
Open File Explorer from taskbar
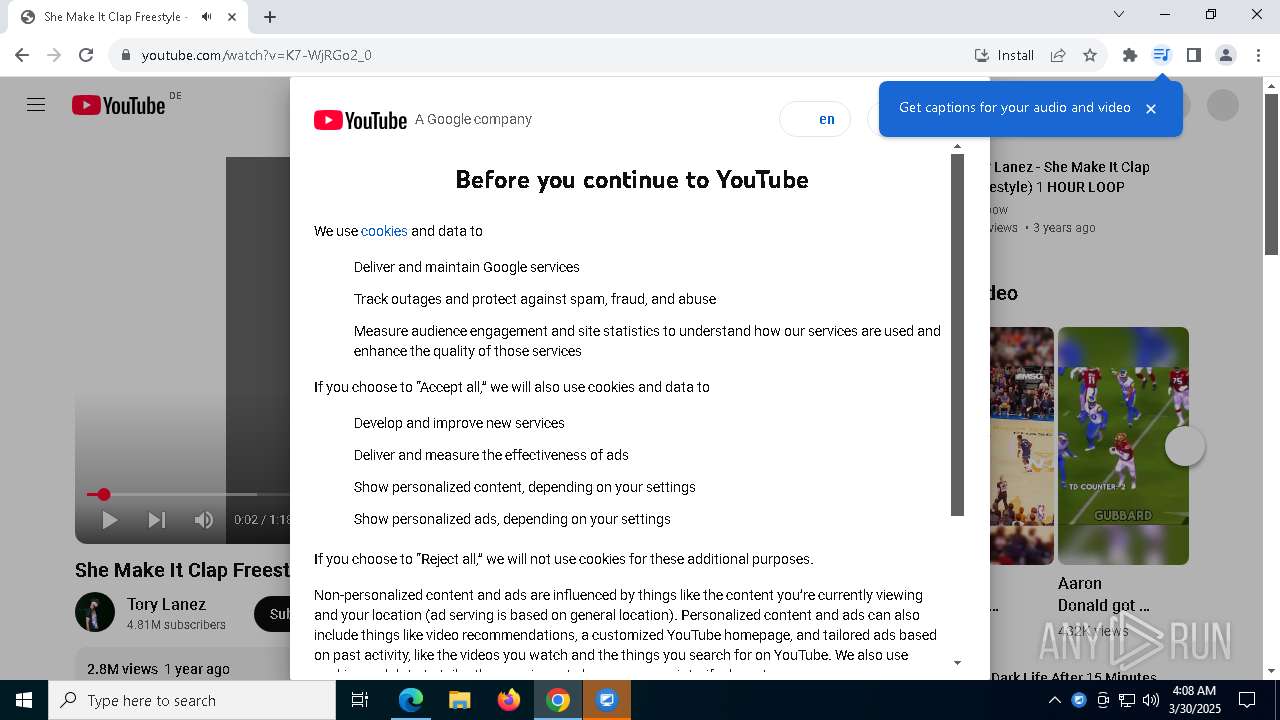coord(459,700)
